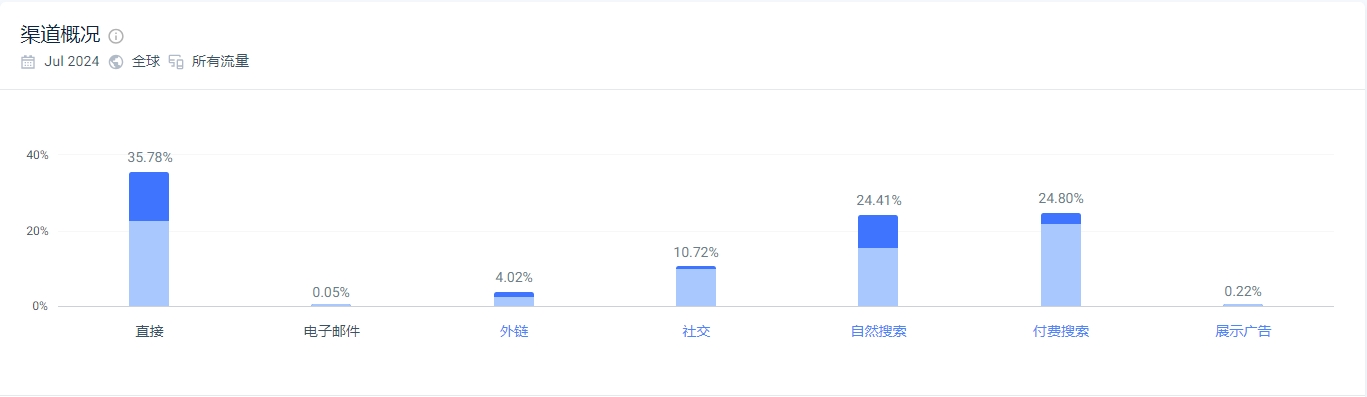Open the 社交 channel link
Viewport: 1367px width, 397px height.
(696, 331)
